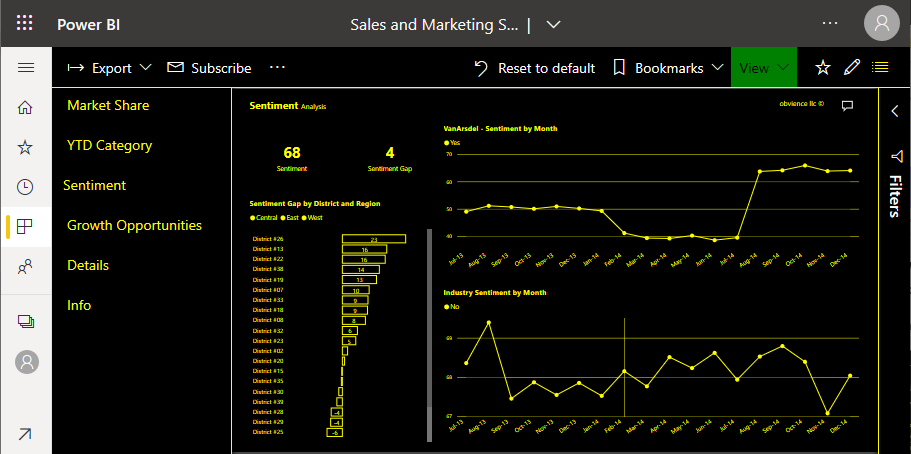Click District #07 label
This screenshot has width=911, height=454.
pyautogui.click(x=268, y=290)
